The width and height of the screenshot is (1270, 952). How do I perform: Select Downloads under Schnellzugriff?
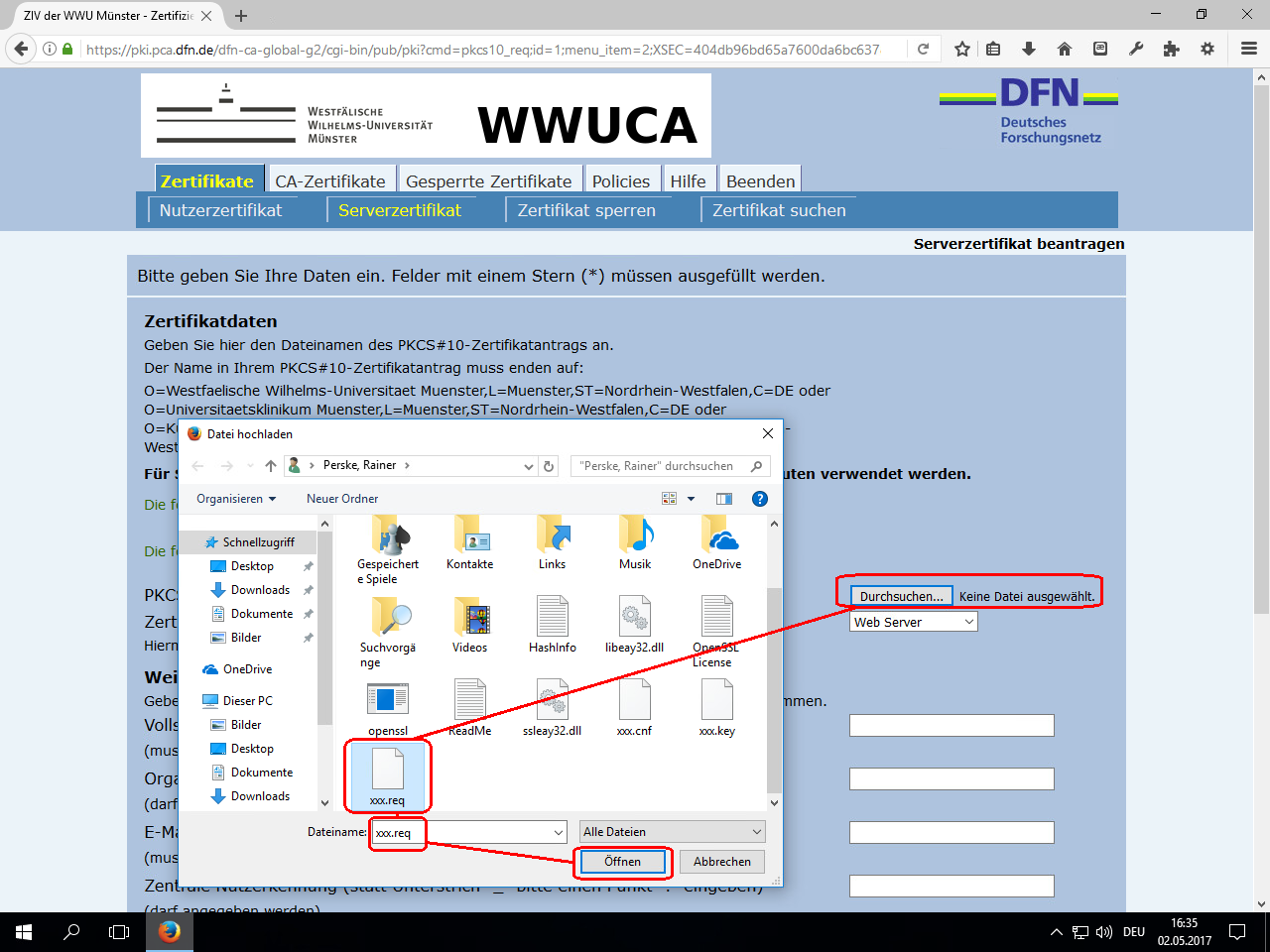[x=260, y=590]
